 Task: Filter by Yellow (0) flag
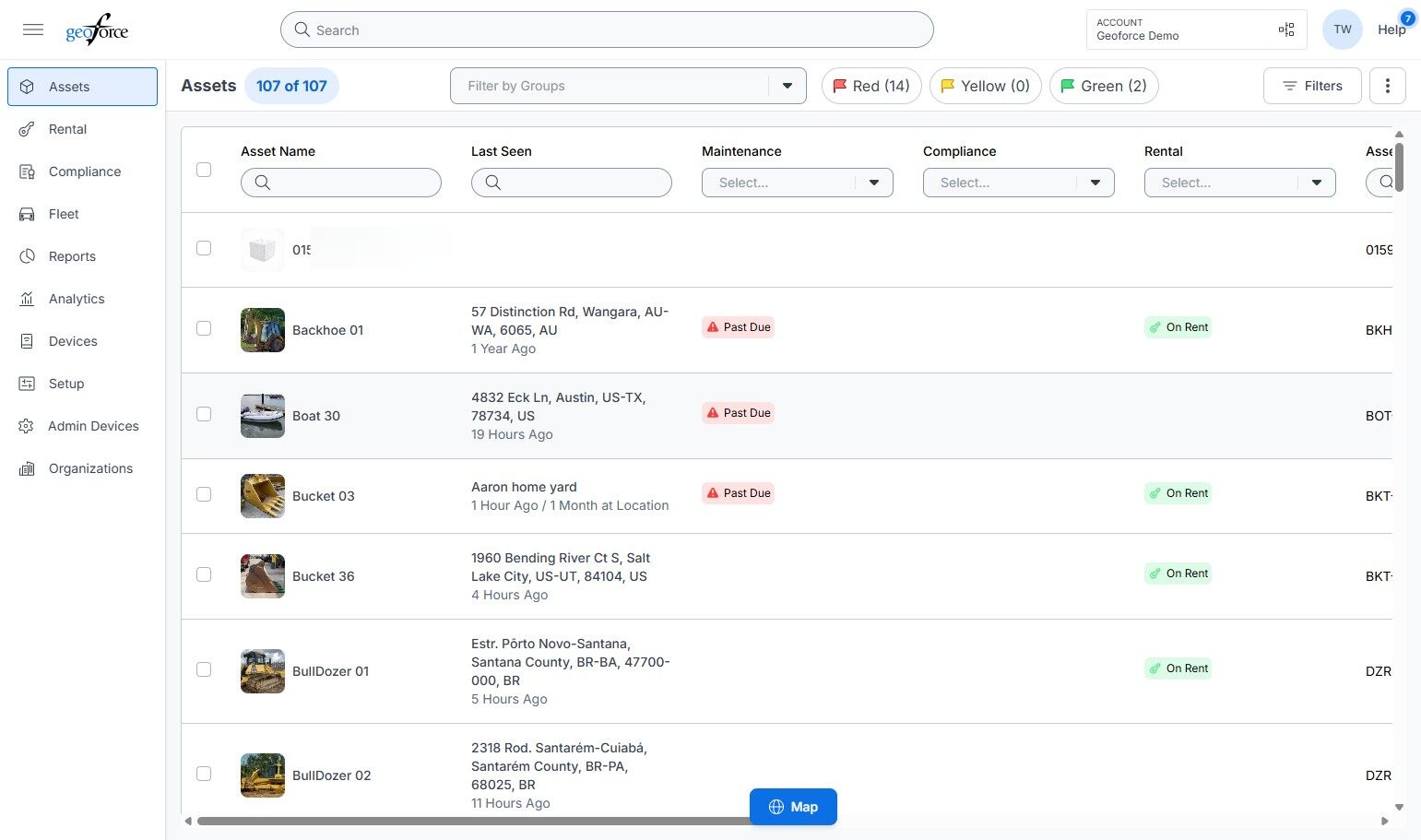pyautogui.click(x=986, y=86)
